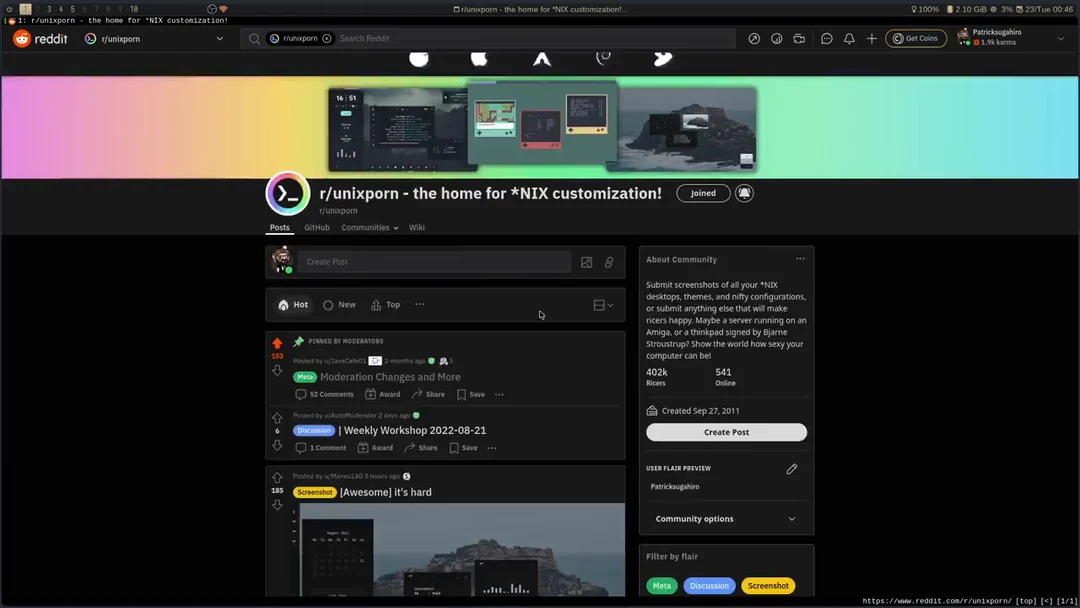Click the image upload icon beside Create Post
This screenshot has height=608, width=1080.
point(587,262)
